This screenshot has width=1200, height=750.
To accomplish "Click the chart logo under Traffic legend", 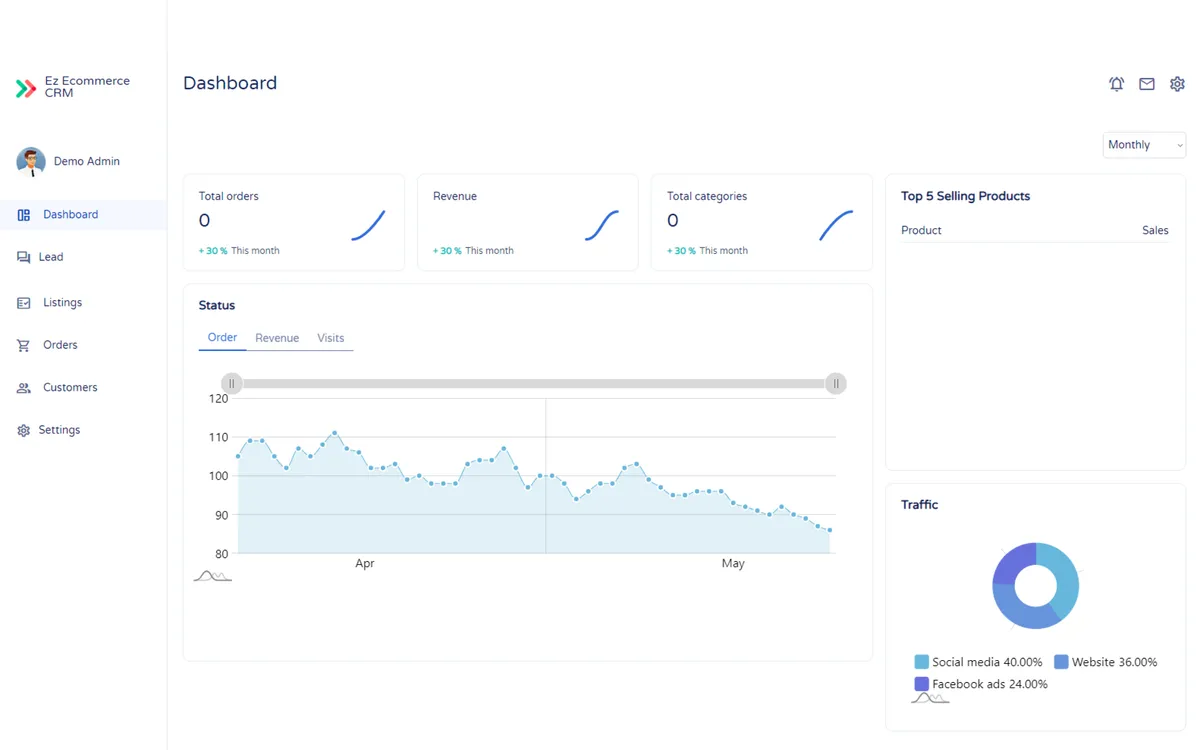I will 930,698.
